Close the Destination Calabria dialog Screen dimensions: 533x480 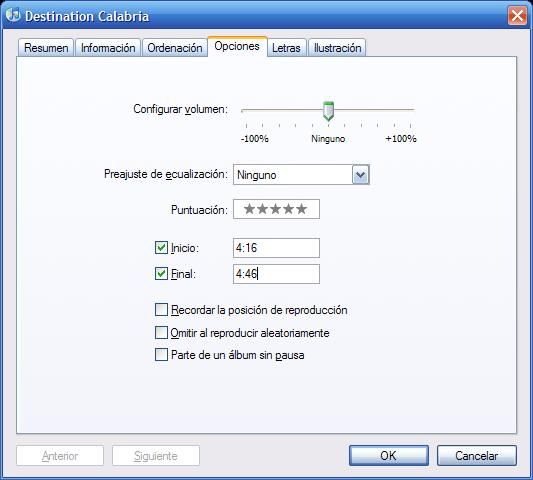coord(517,16)
